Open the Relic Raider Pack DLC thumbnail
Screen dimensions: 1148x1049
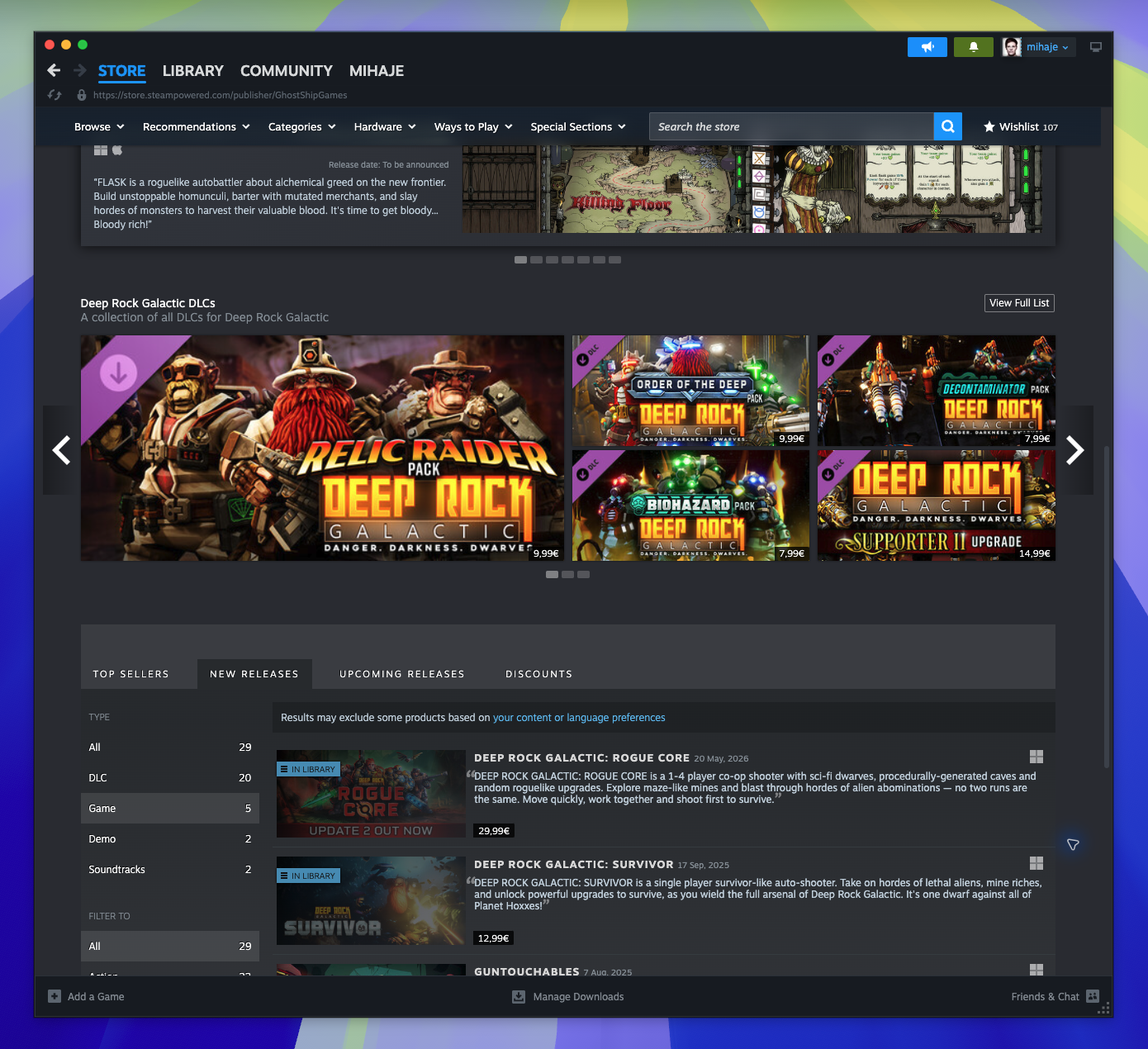pyautogui.click(x=322, y=448)
